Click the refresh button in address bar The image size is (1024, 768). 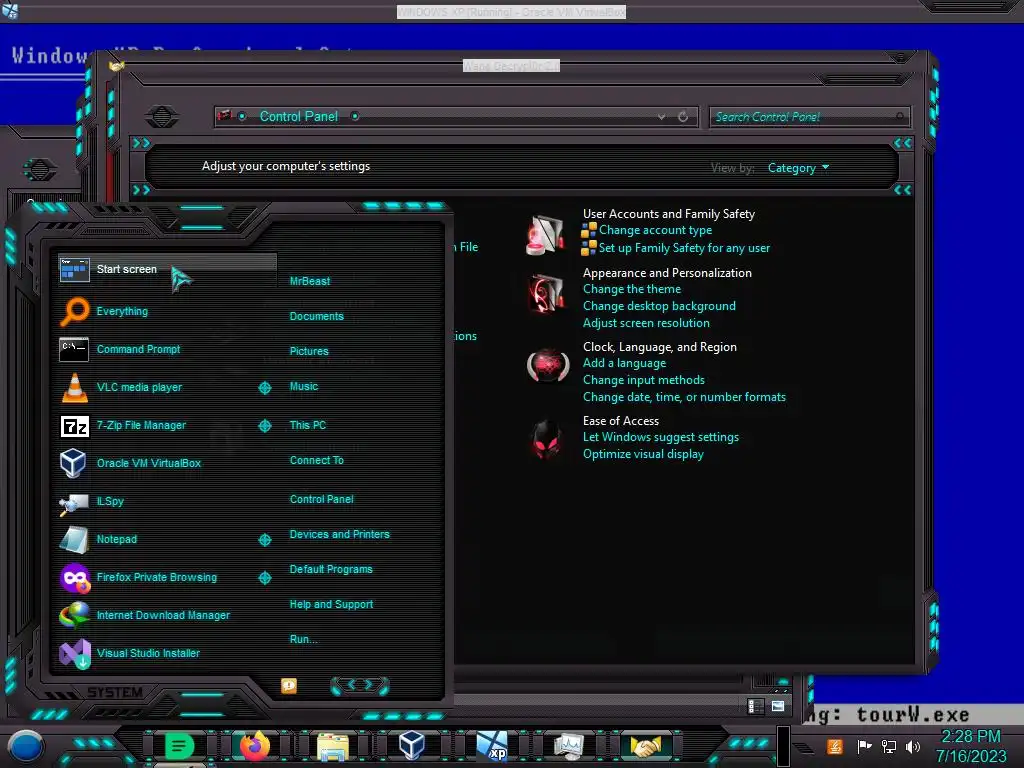[683, 117]
